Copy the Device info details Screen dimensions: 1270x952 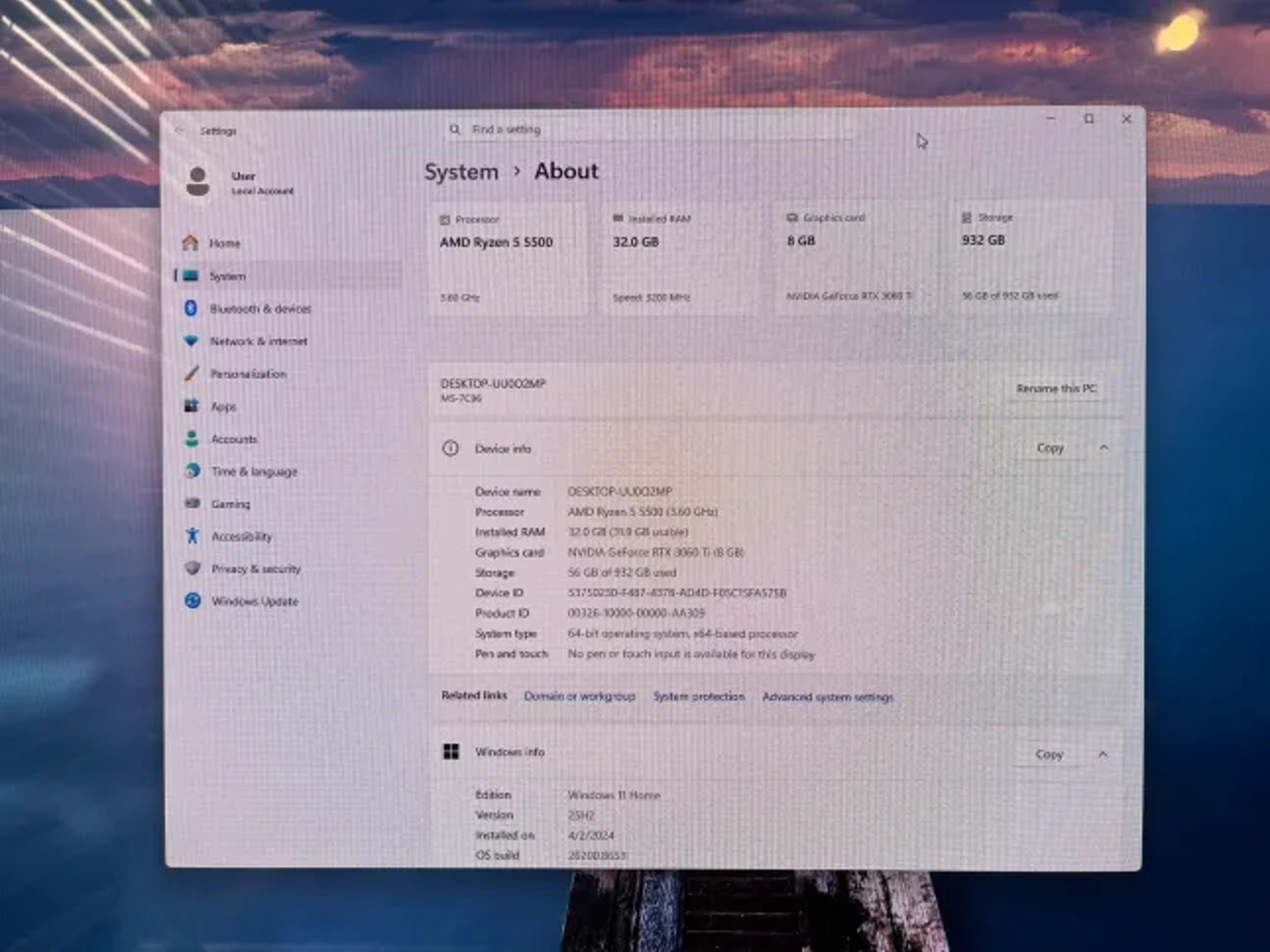tap(1050, 447)
